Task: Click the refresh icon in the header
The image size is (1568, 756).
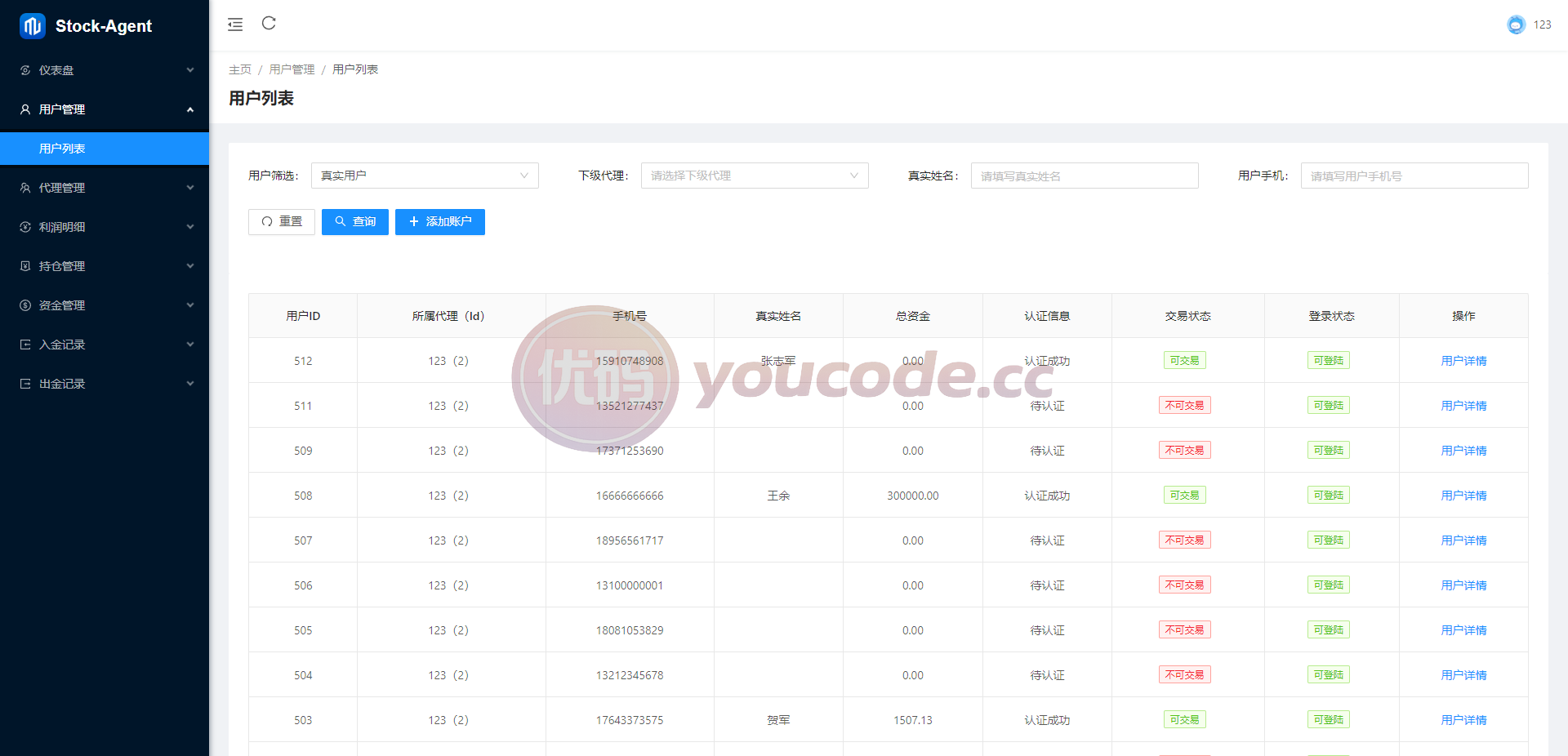Action: tap(269, 24)
